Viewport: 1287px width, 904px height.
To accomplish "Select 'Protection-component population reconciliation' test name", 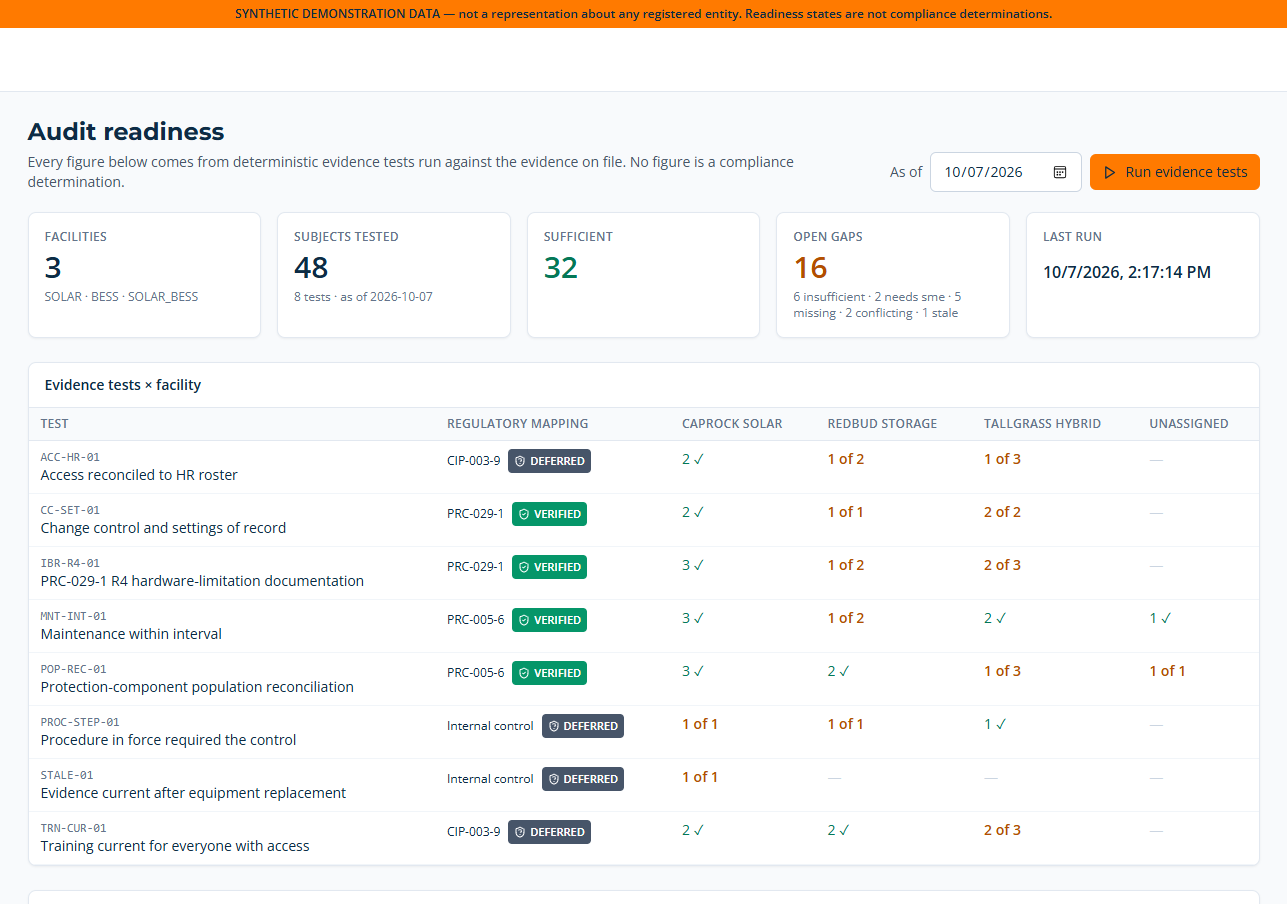I will [x=197, y=687].
